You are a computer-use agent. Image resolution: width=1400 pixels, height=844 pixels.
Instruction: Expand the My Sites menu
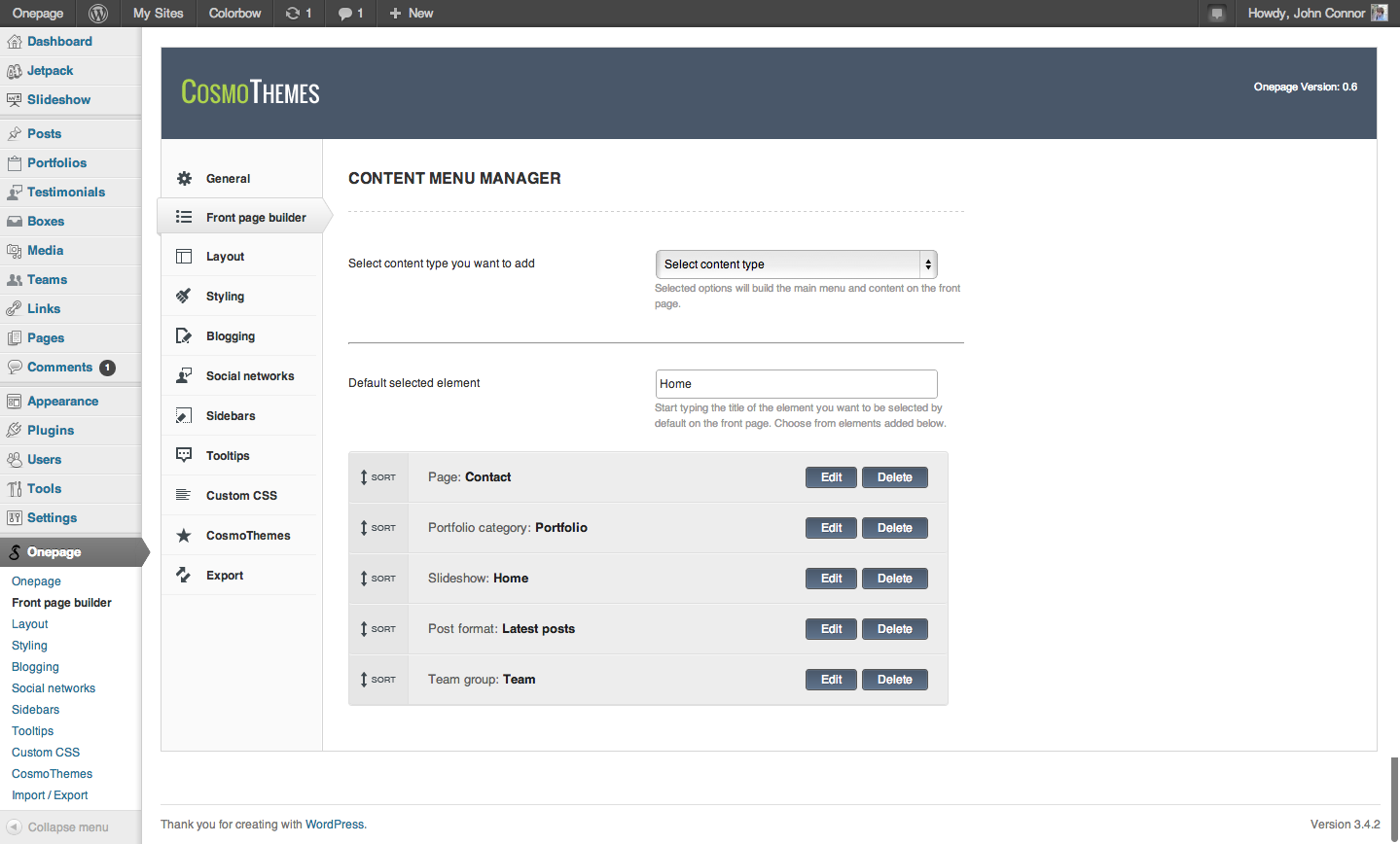(158, 14)
